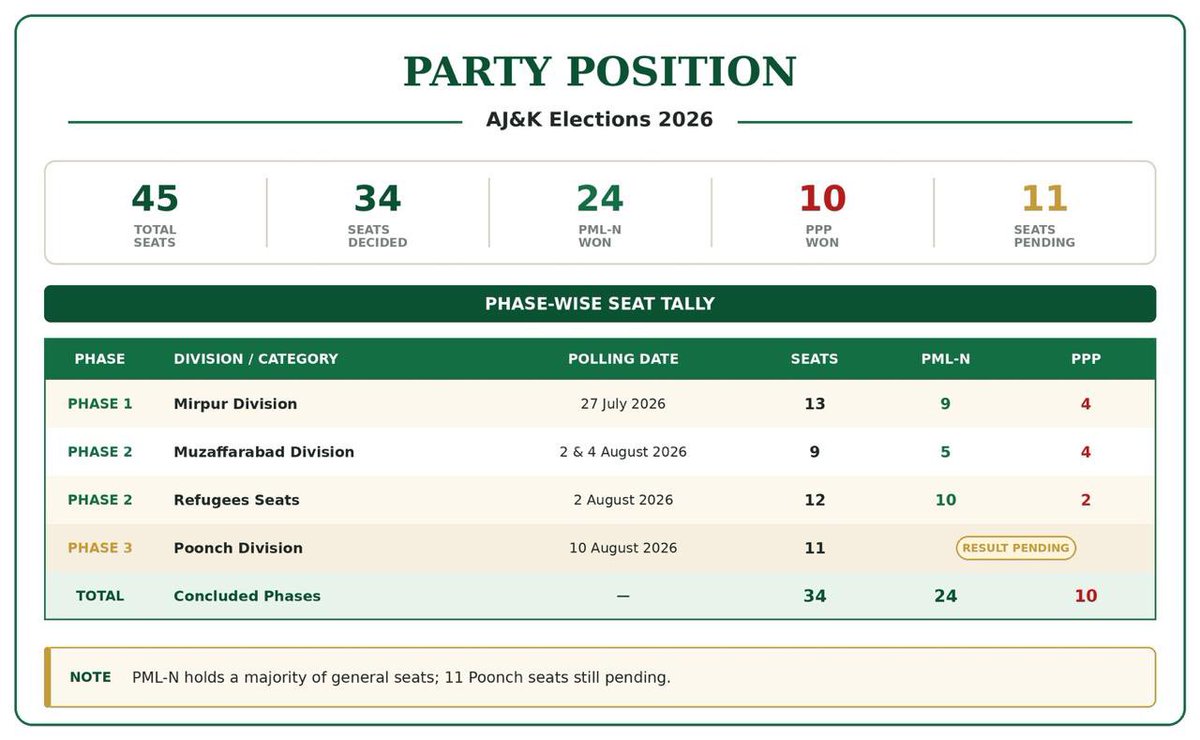Viewport: 1200px width, 740px height.
Task: Select the Muzaffarabad Division row label
Action: click(264, 452)
